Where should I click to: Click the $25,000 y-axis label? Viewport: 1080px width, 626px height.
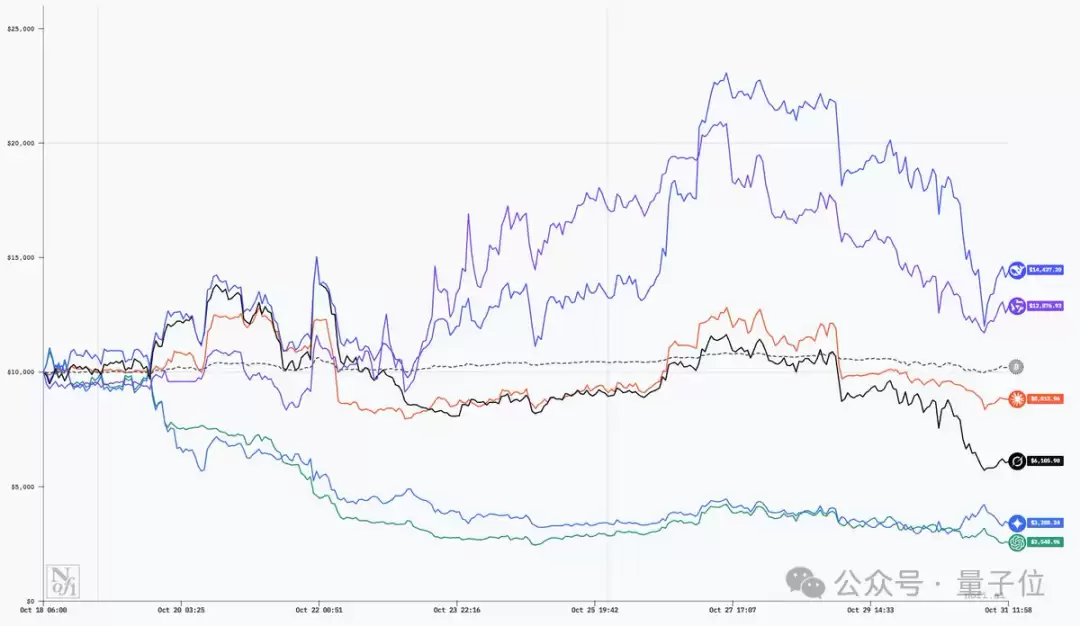(x=21, y=29)
